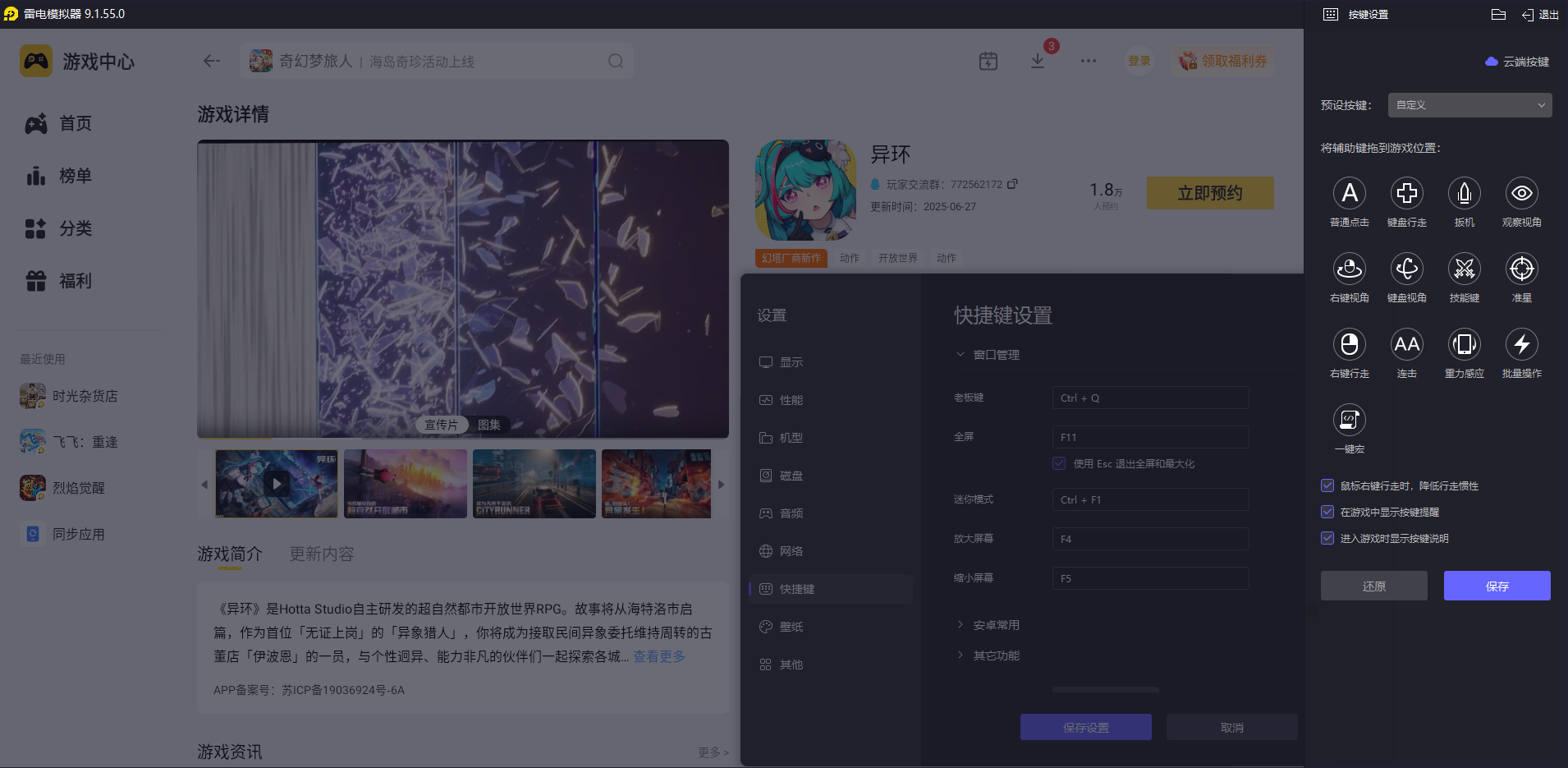Toggle 在游戏中显示按键提醒 checkbox
The image size is (1568, 768).
[x=1327, y=512]
